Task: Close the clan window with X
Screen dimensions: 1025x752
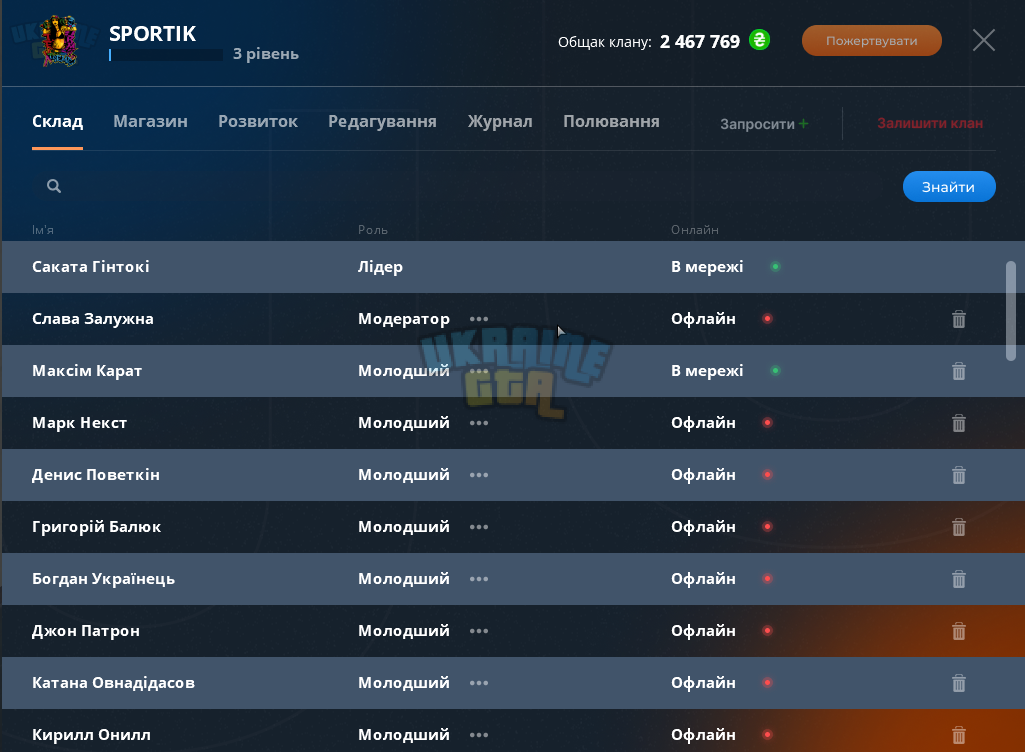Action: (983, 41)
